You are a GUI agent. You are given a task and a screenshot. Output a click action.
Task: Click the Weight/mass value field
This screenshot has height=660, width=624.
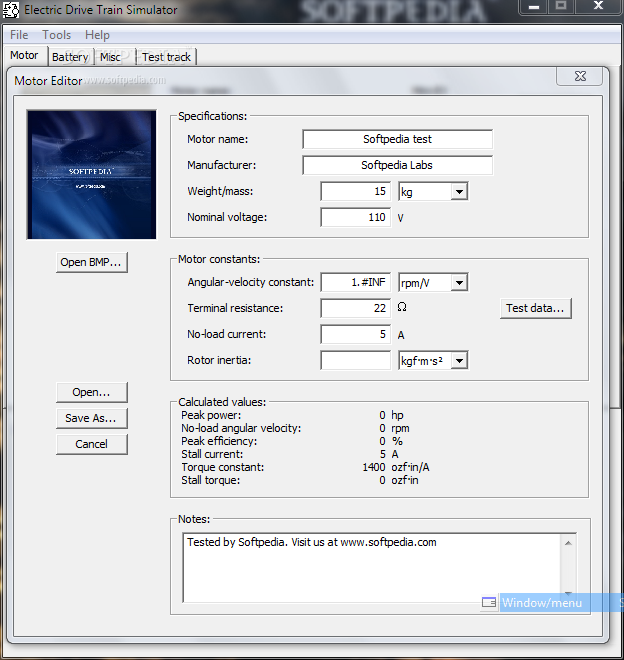click(355, 192)
